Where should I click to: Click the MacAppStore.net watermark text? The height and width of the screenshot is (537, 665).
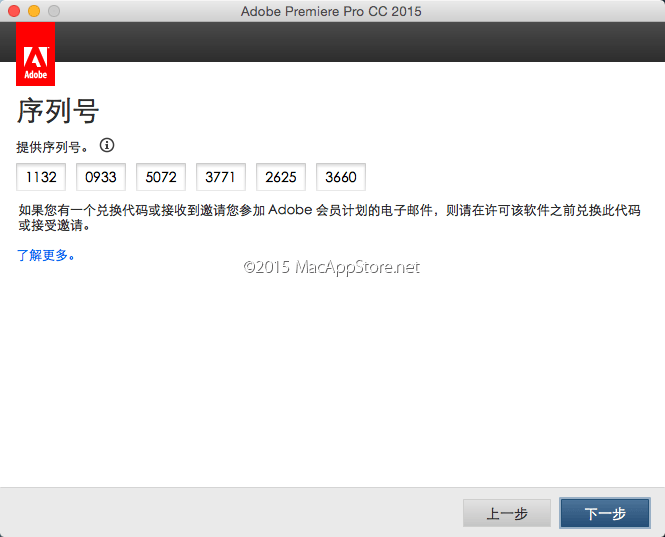(x=331, y=267)
